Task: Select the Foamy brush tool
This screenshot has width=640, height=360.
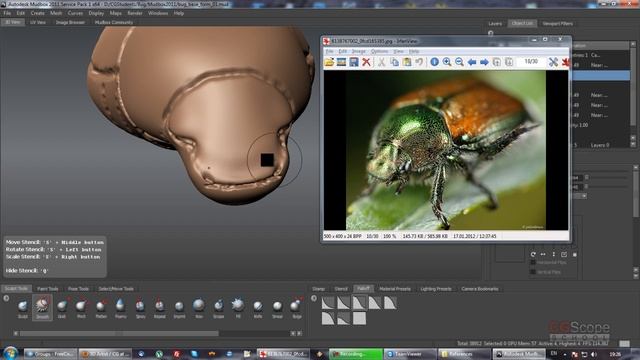Action: tap(120, 308)
